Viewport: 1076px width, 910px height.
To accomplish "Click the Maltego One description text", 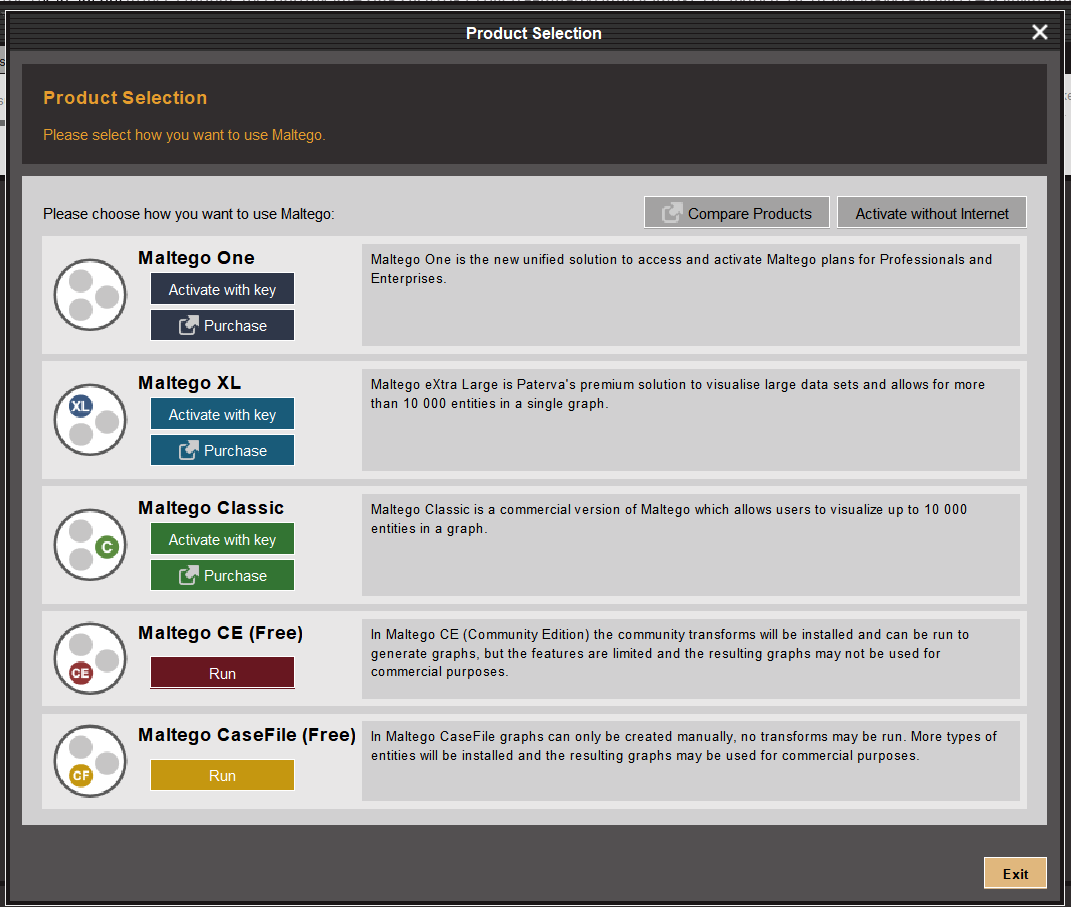I will point(683,269).
